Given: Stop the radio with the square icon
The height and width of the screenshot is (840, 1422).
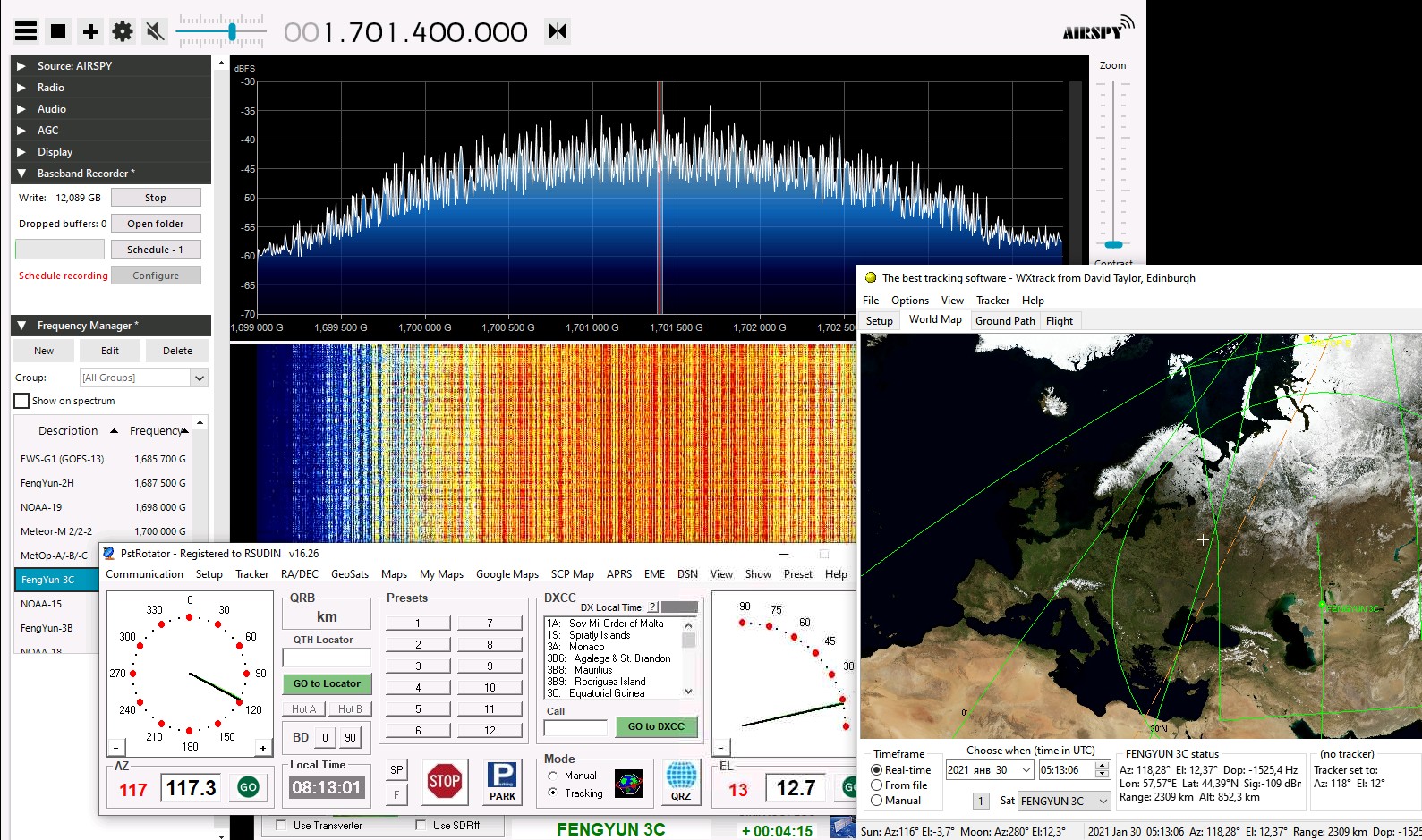Looking at the screenshot, I should click(58, 32).
